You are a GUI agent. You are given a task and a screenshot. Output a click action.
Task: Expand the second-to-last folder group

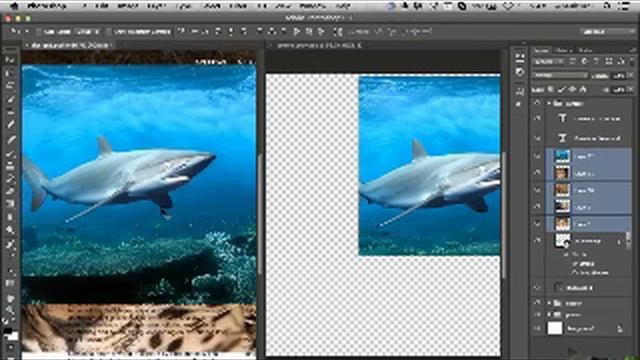pyautogui.click(x=549, y=303)
